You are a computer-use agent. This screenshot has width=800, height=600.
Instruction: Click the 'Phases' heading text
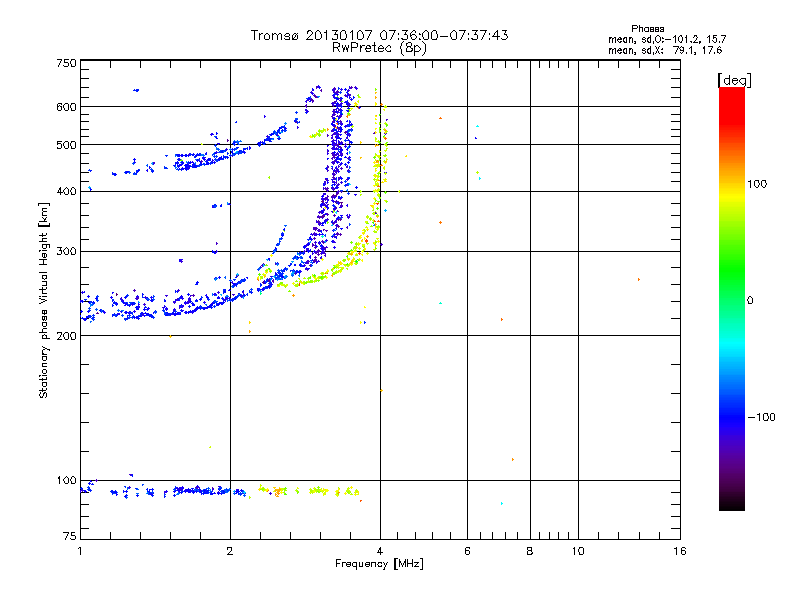647,29
